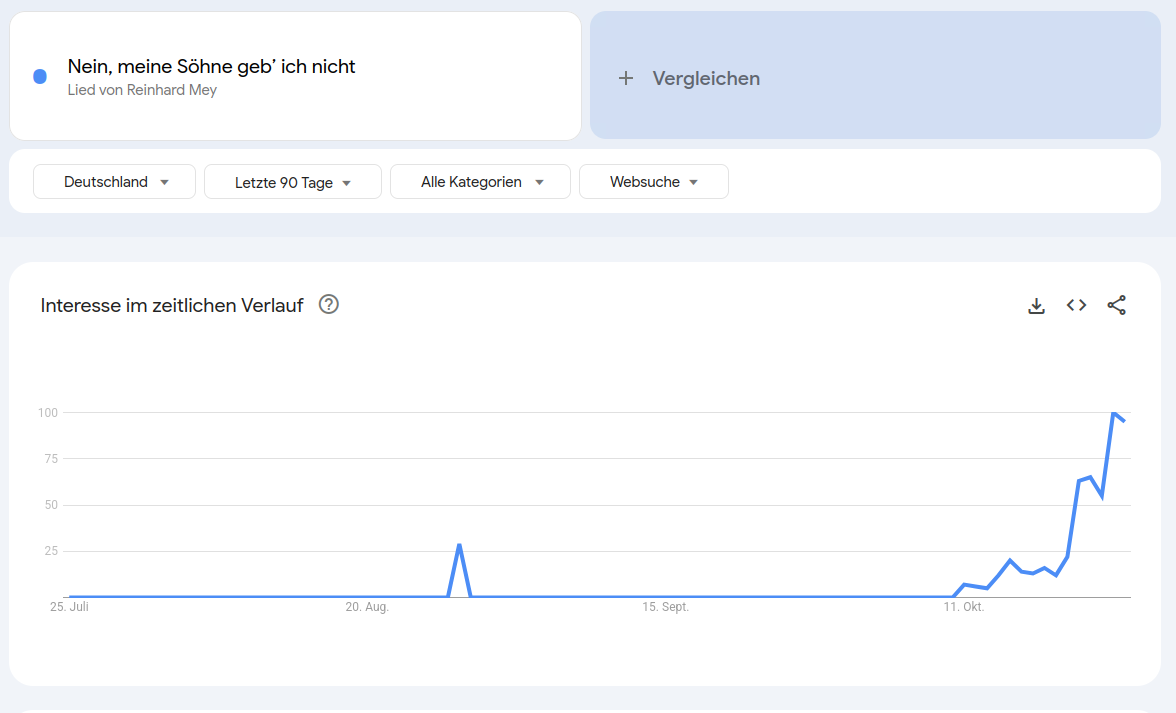Viewport: 1176px width, 713px height.
Task: Share the interest-over-time chart
Action: (1116, 306)
